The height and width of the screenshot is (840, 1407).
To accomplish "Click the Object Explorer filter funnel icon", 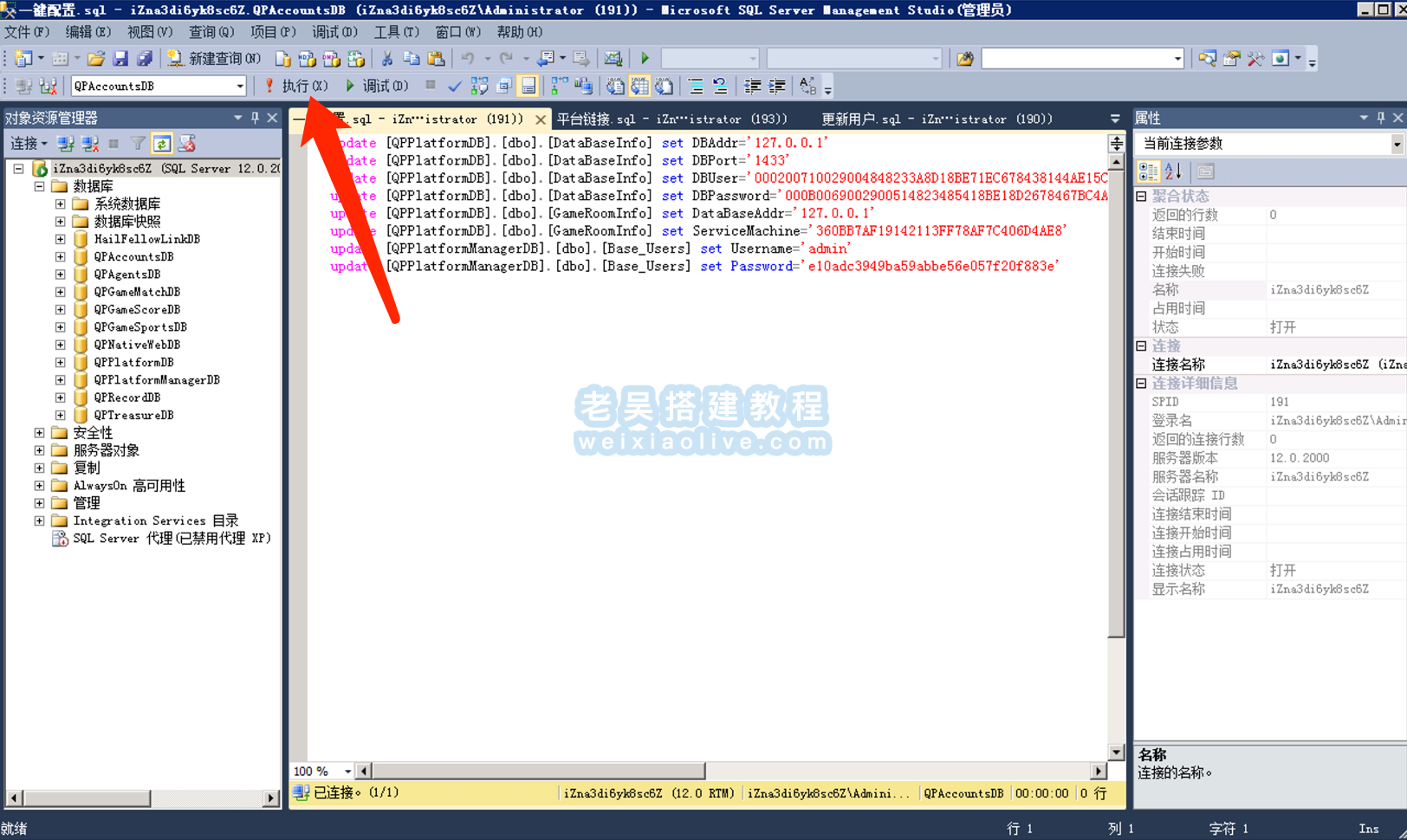I will [x=138, y=143].
